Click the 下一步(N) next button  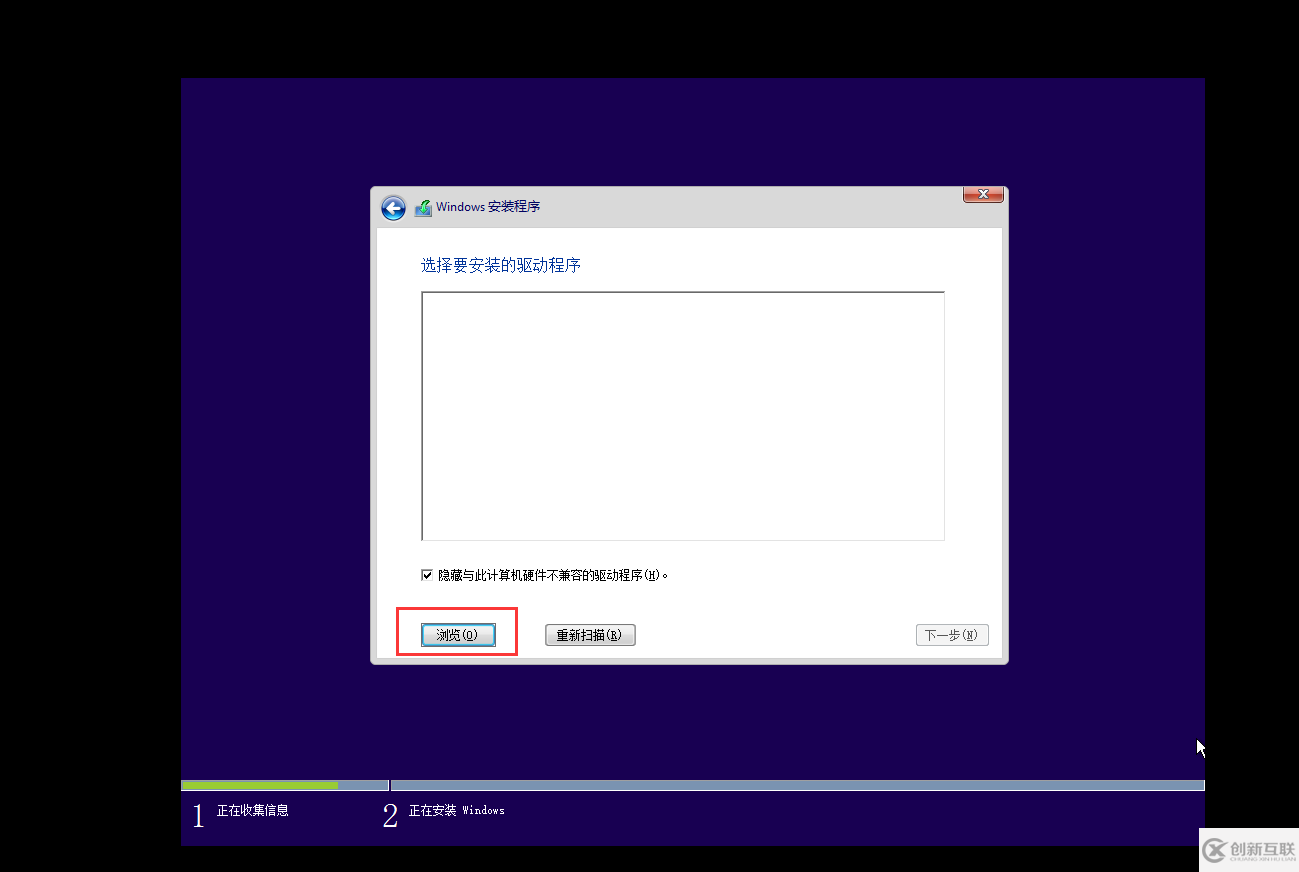[x=952, y=635]
